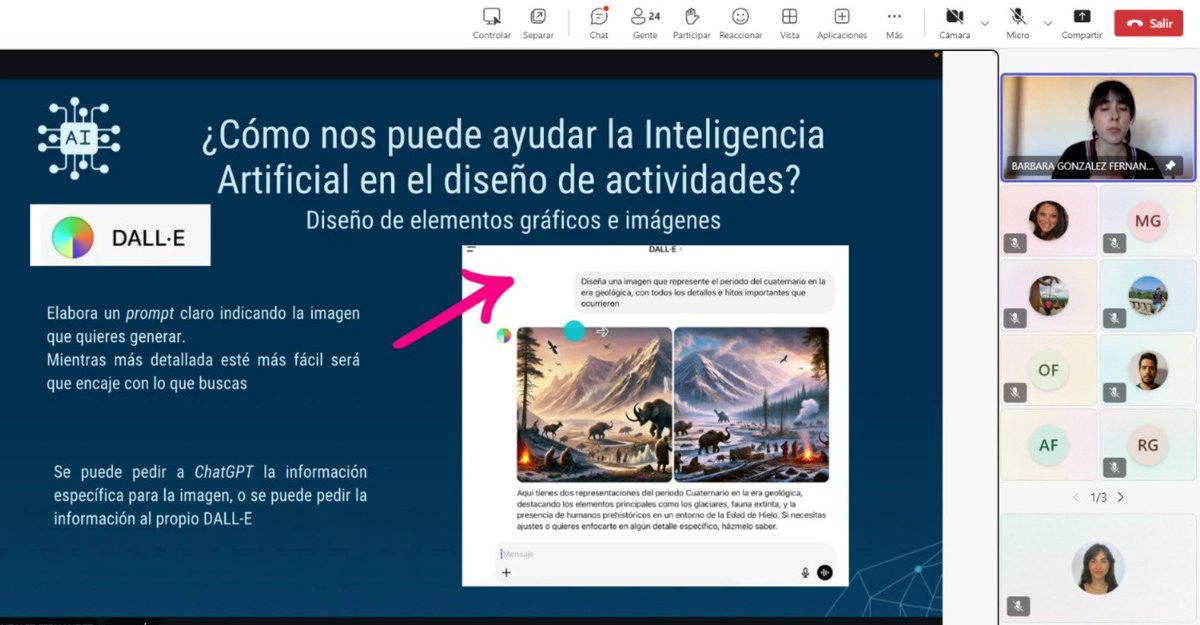
Task: Click the muted microphone icon on MG's tile
Action: tap(1113, 243)
